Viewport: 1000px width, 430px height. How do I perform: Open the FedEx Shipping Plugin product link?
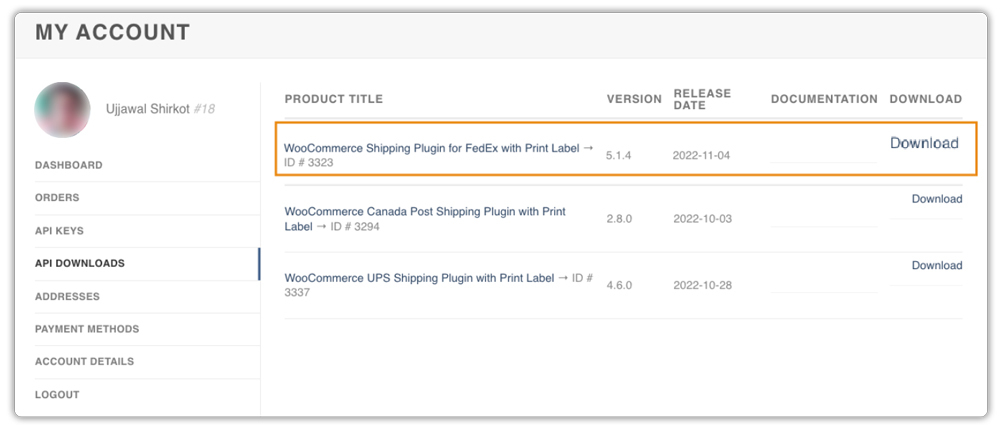coord(432,148)
